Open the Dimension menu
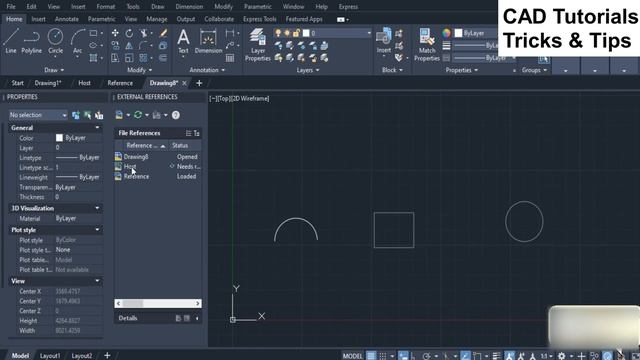640x360 pixels. tap(189, 7)
